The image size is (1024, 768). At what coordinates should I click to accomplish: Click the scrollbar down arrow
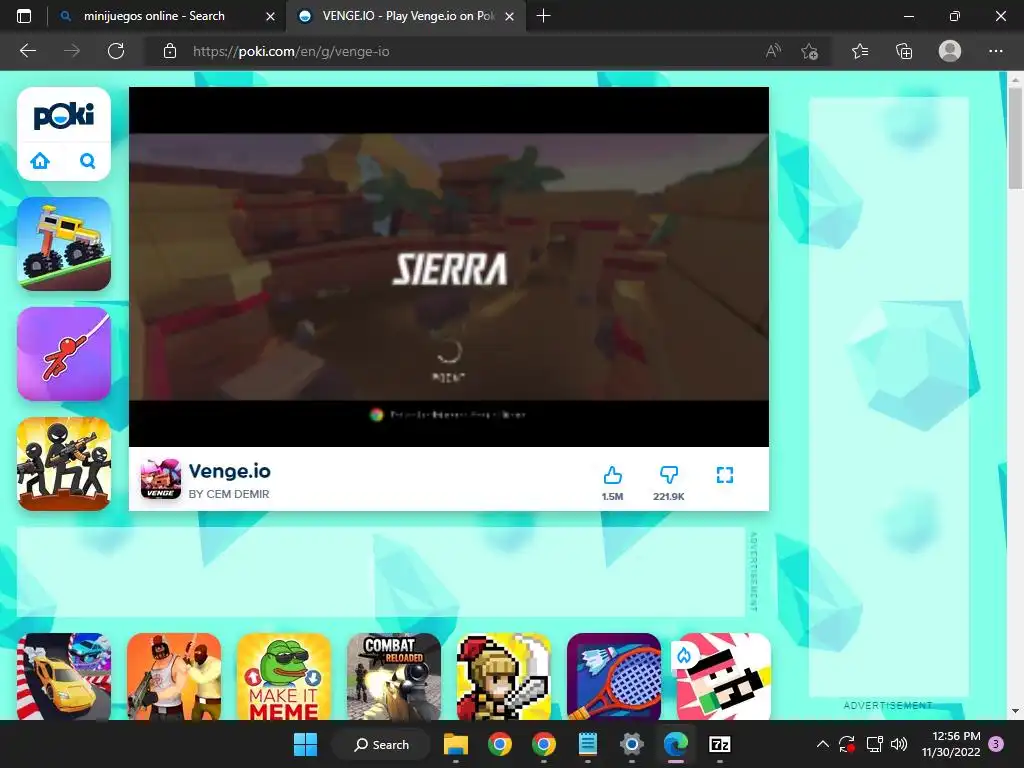tap(1015, 711)
